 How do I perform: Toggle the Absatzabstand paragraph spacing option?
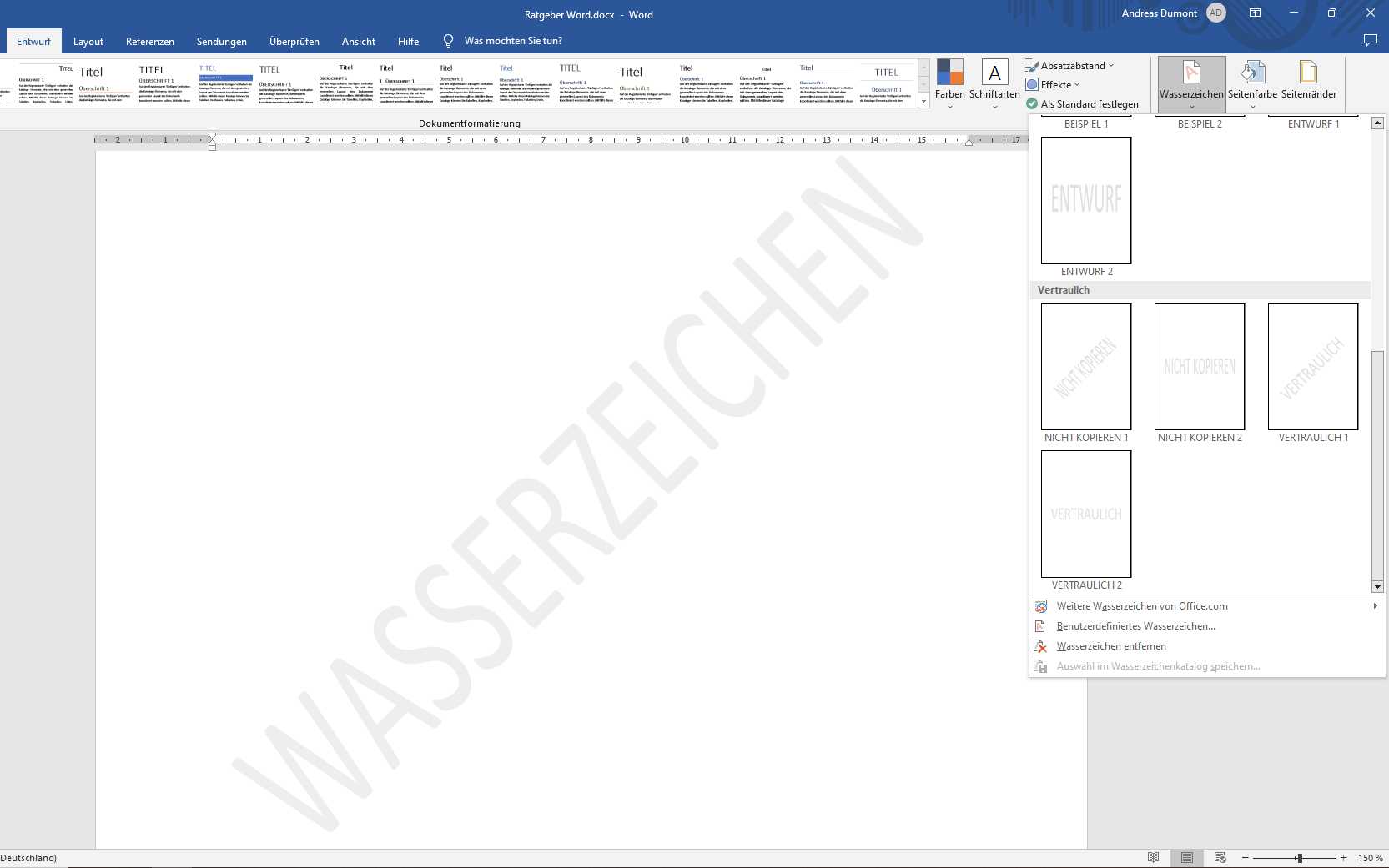pyautogui.click(x=1072, y=65)
